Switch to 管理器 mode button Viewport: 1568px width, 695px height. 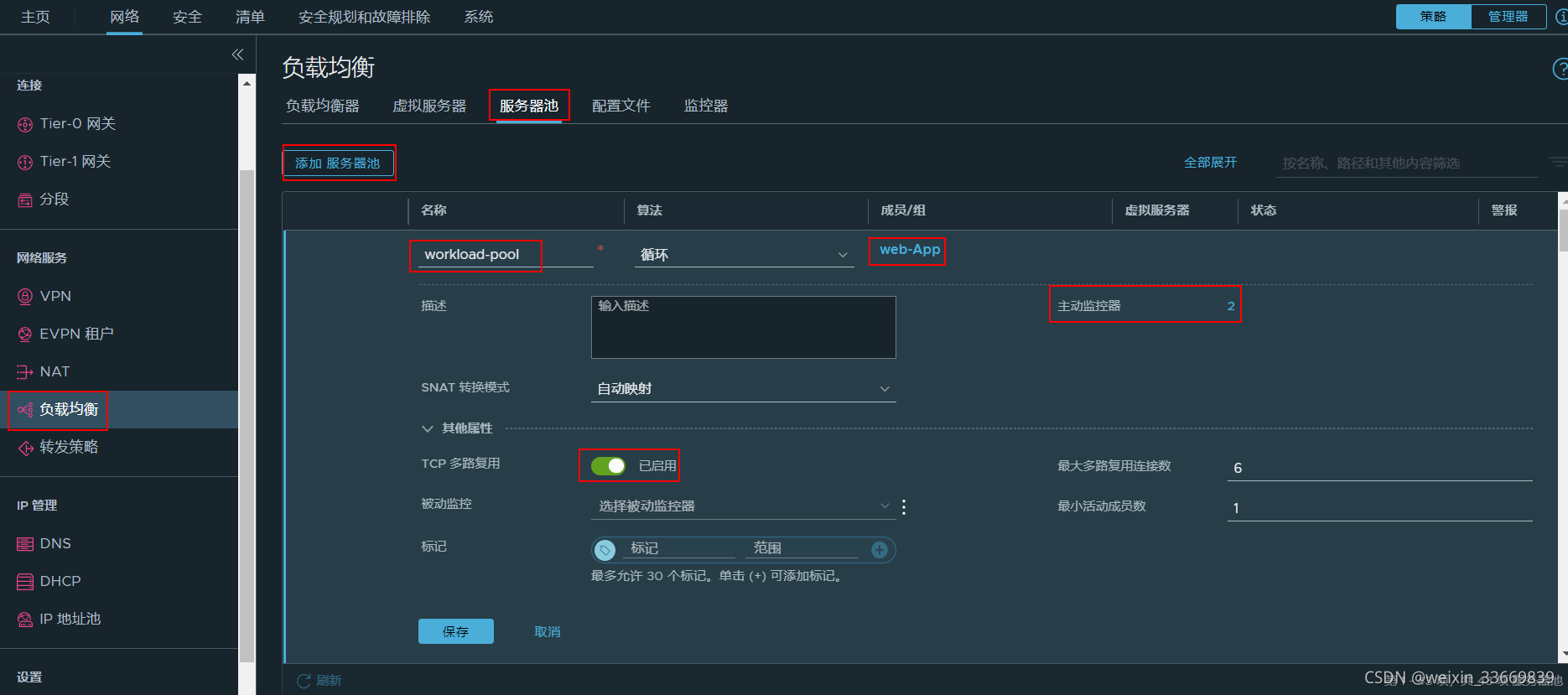1508,17
